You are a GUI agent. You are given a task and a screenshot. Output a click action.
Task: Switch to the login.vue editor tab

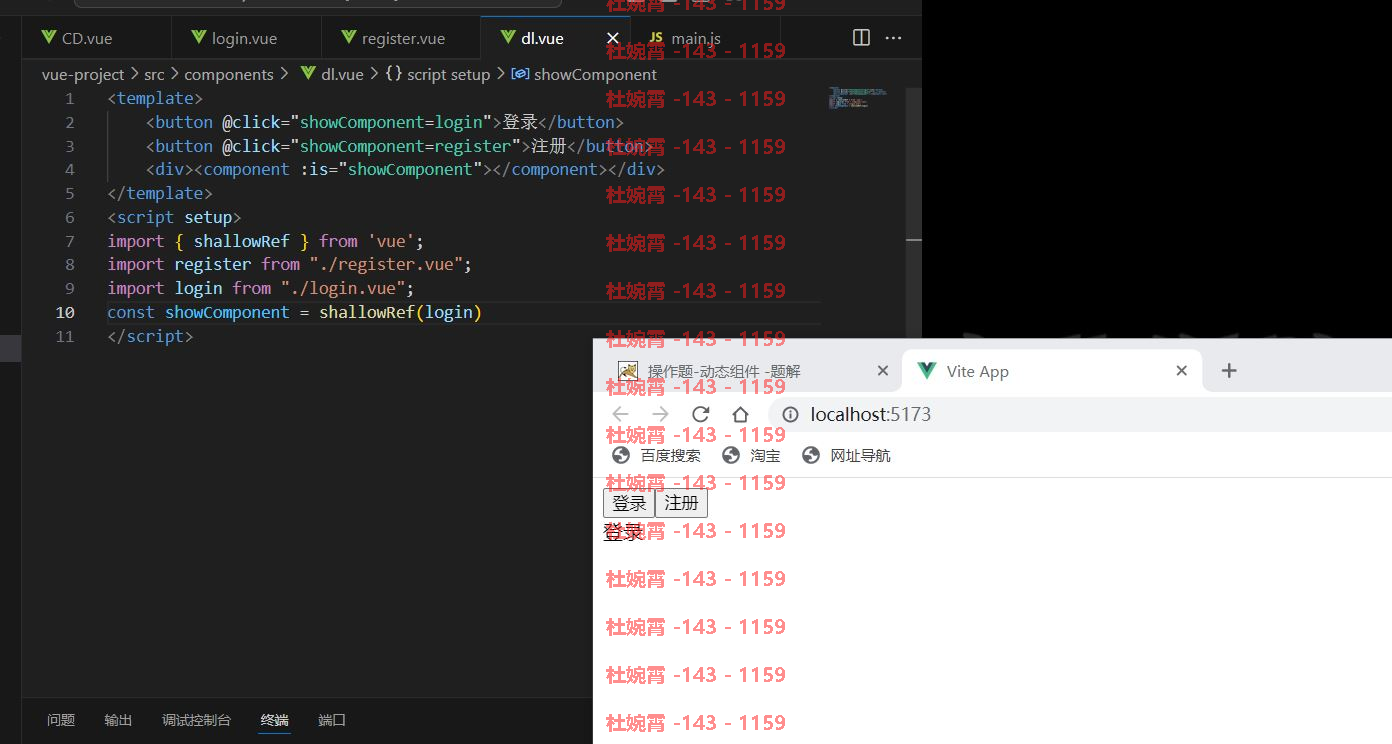coord(246,38)
